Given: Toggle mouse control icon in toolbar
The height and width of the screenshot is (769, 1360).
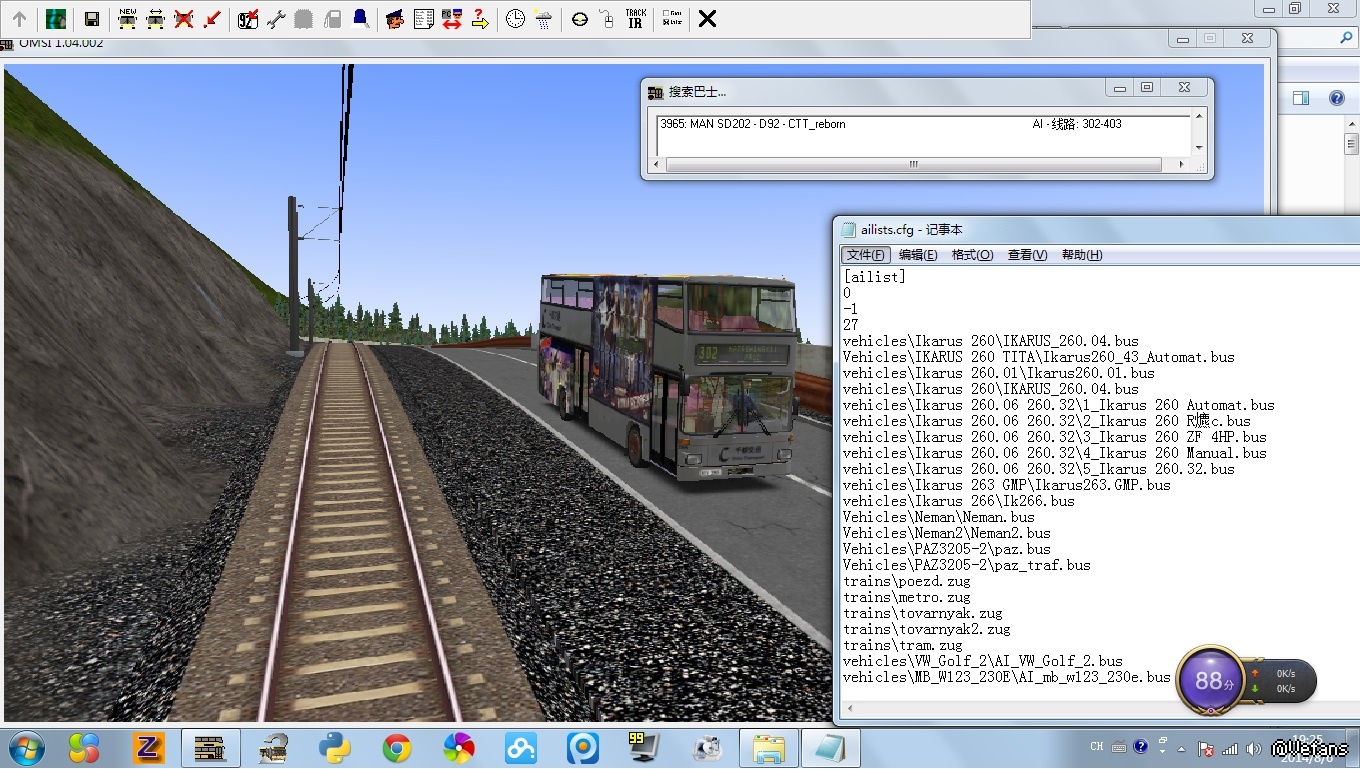Looking at the screenshot, I should 607,19.
